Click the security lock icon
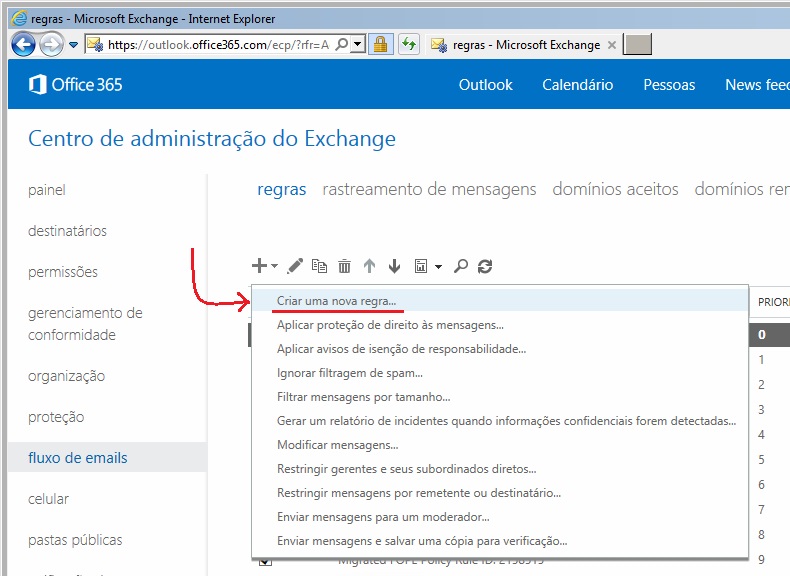 point(380,44)
